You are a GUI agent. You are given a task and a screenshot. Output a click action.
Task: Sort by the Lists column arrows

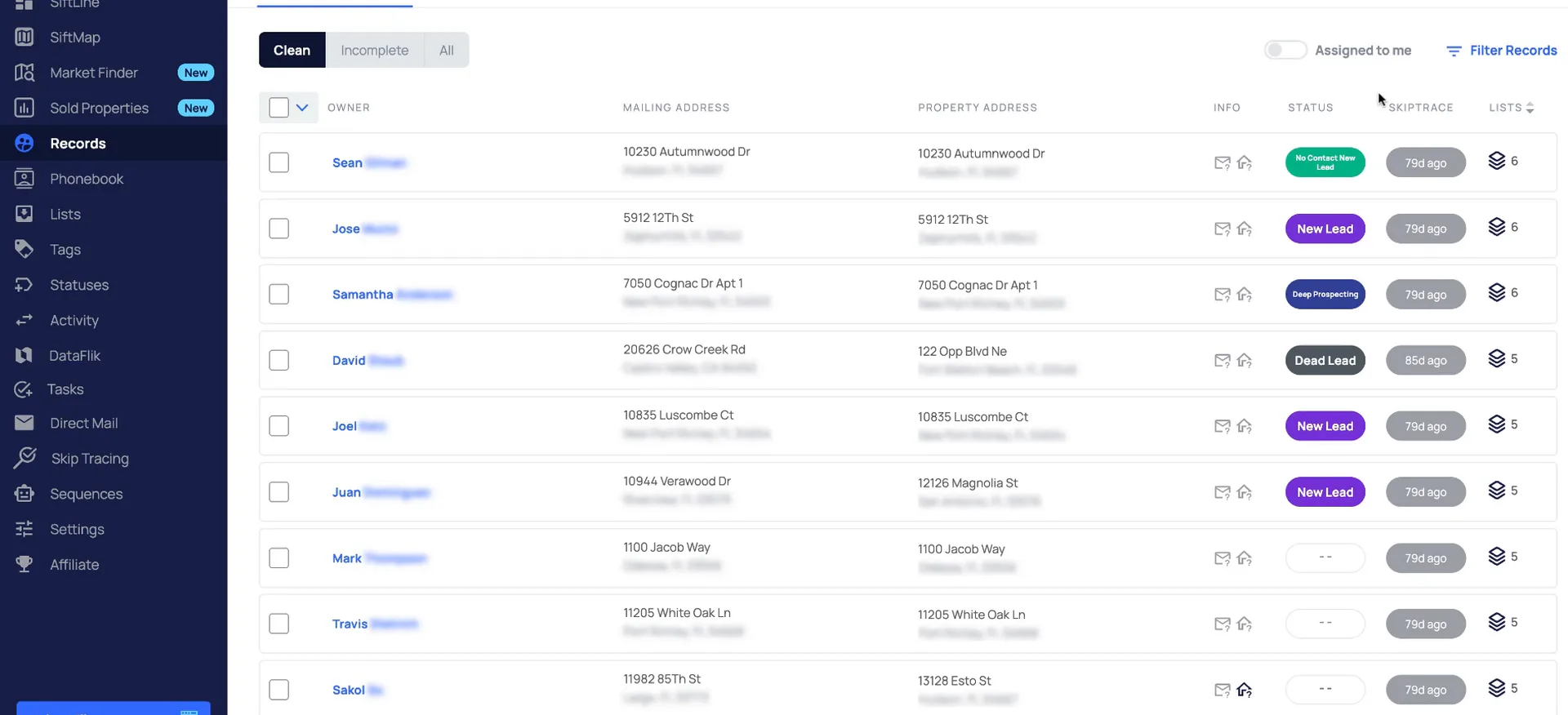pos(1530,108)
